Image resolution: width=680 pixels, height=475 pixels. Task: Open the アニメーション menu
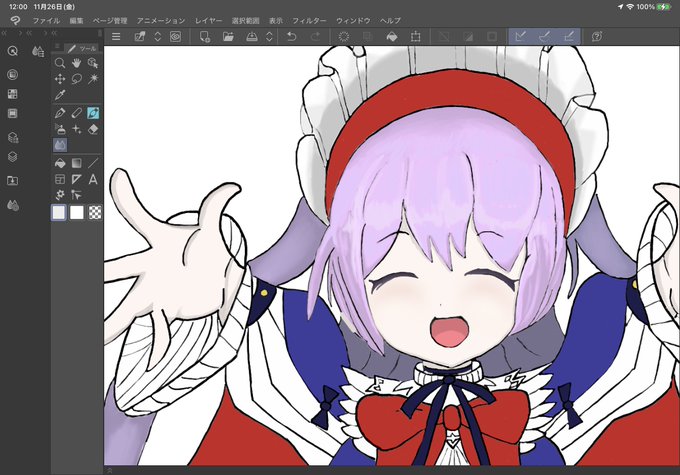click(x=161, y=20)
